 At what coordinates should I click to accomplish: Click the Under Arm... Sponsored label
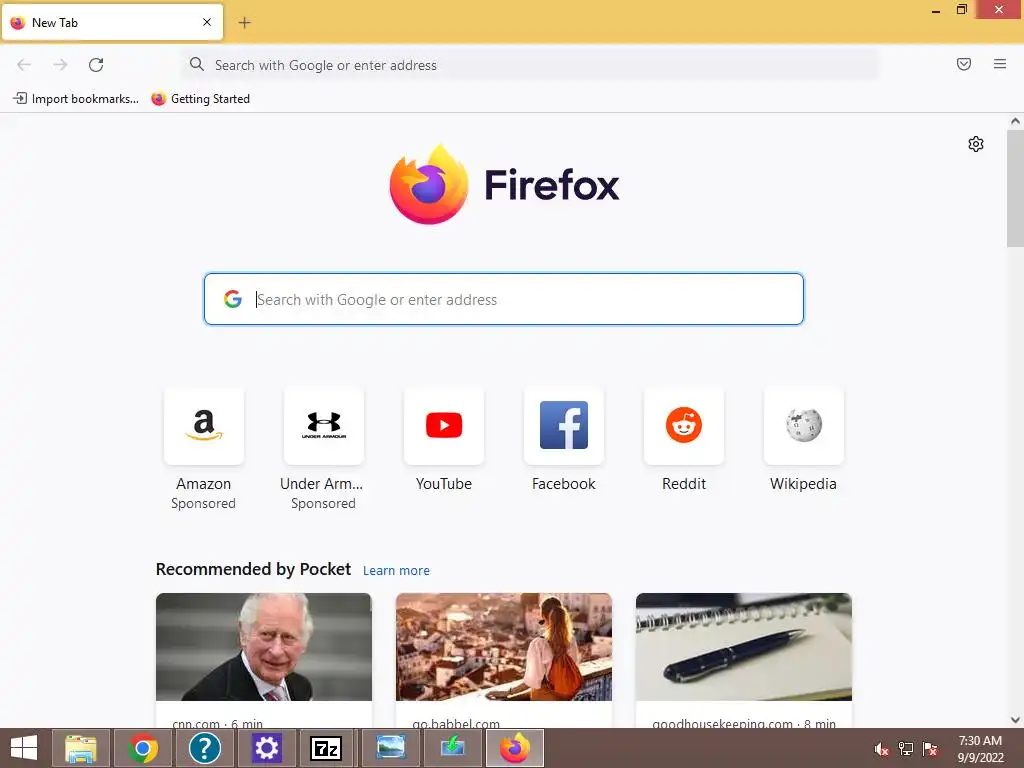coord(323,504)
